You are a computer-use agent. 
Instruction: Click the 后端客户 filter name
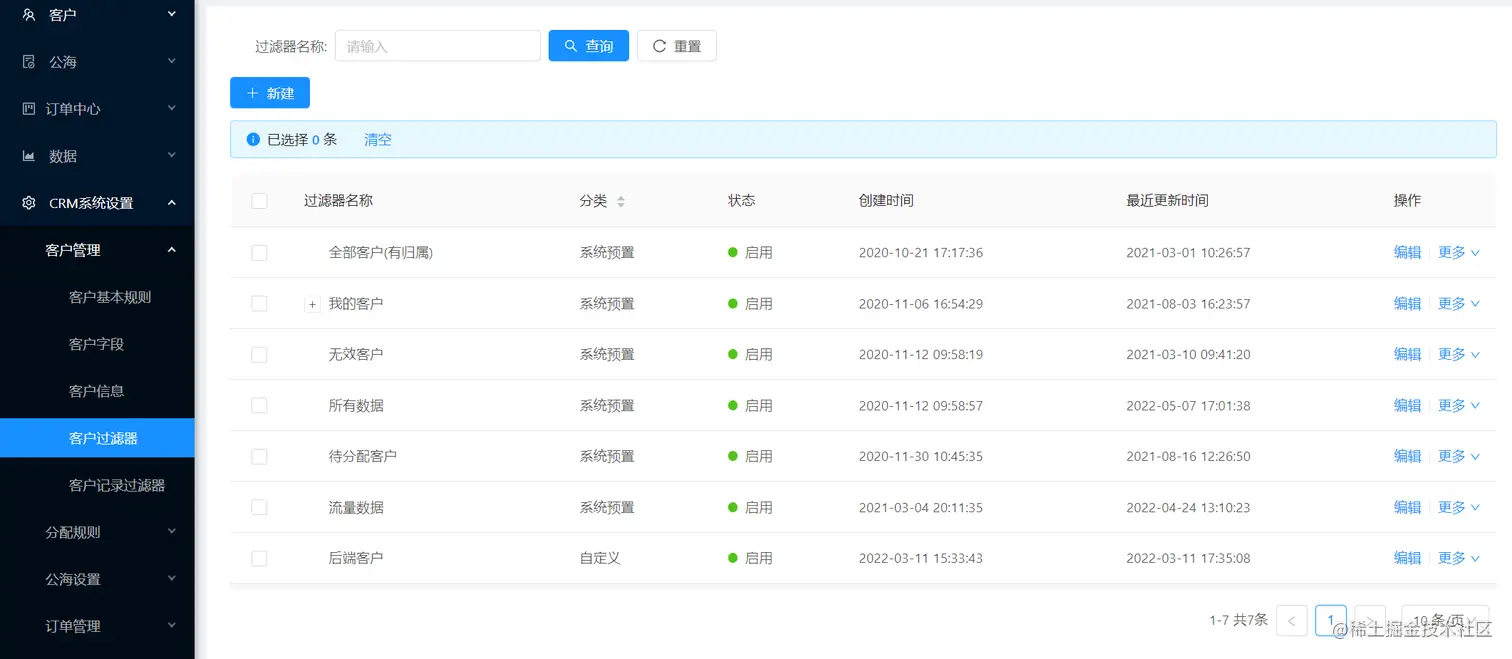356,558
